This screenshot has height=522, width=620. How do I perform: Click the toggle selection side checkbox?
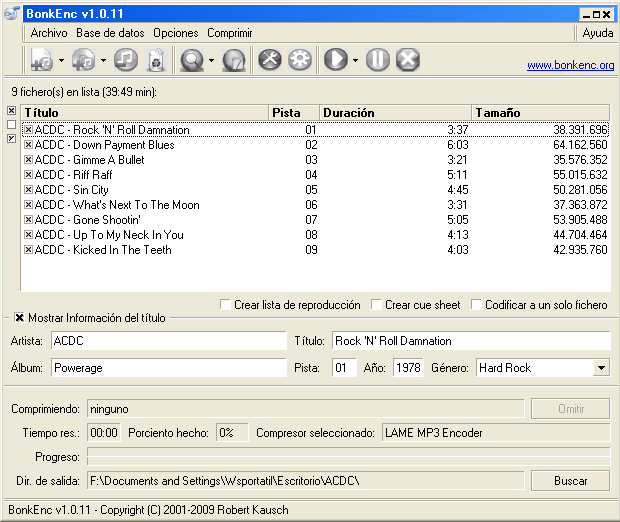click(x=11, y=138)
